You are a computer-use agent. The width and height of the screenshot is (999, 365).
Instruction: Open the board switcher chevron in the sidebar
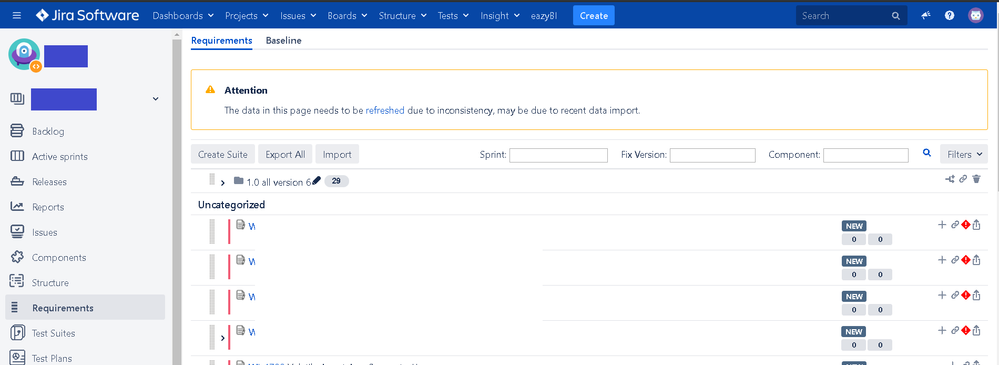155,99
